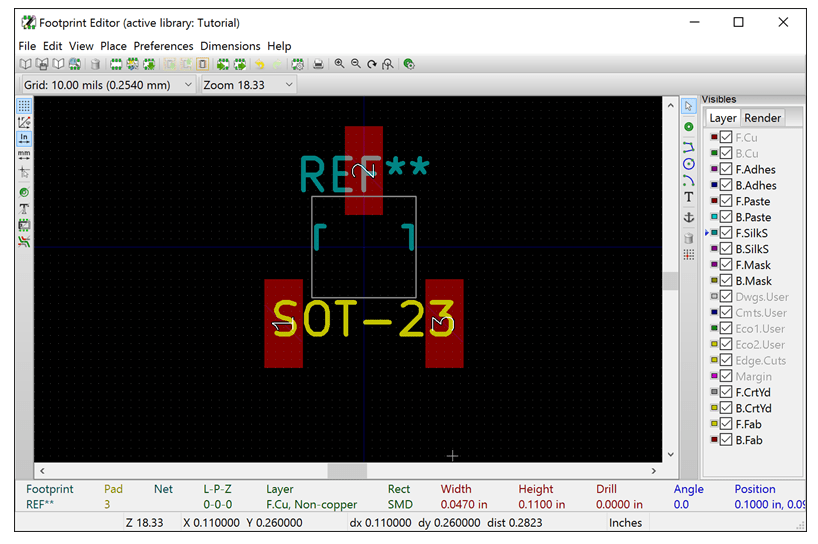Click the F.Adhes color swatch
The width and height of the screenshot is (818, 544).
click(x=714, y=169)
